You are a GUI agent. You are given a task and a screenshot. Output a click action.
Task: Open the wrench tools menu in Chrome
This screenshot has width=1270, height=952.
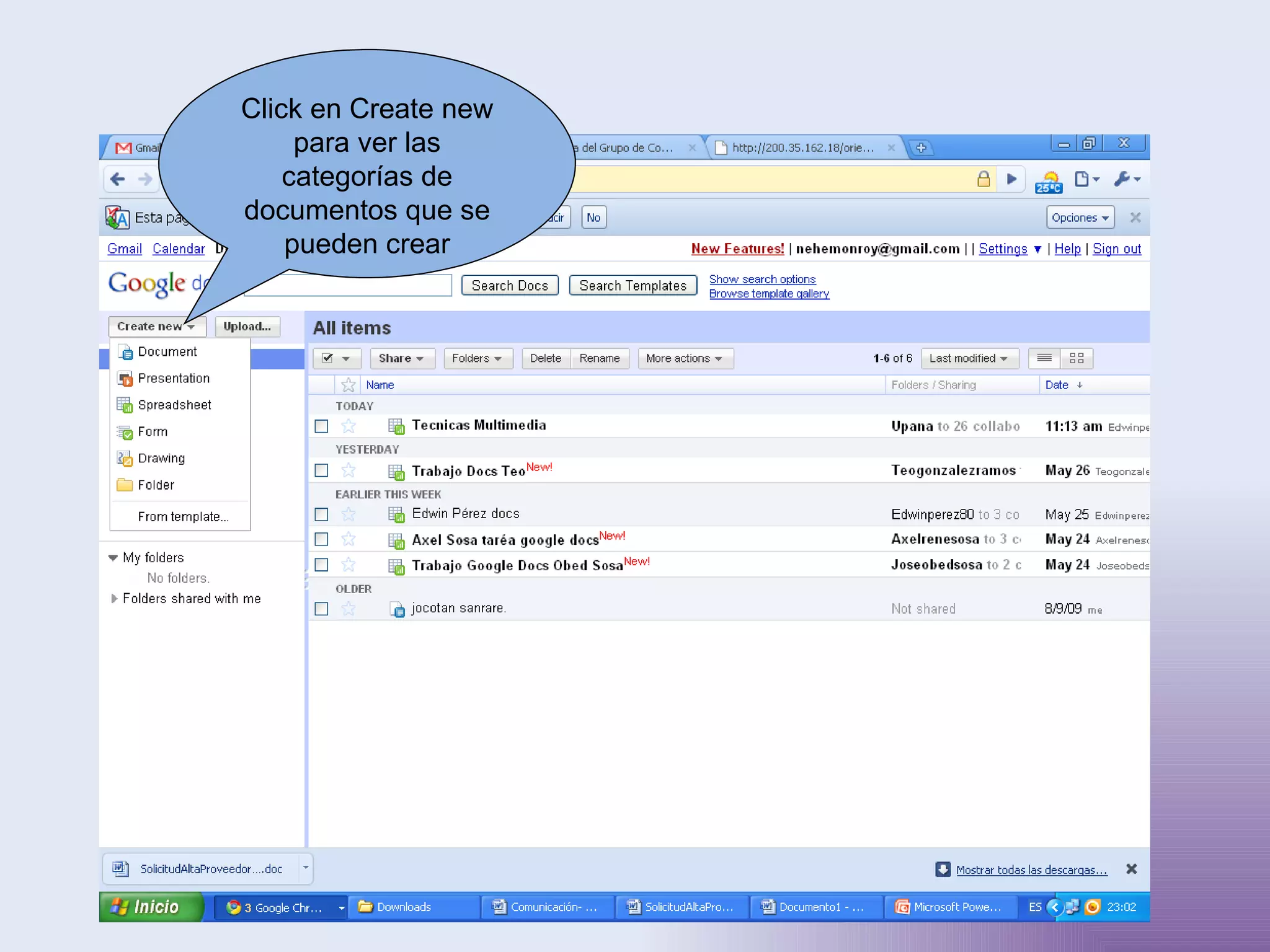(1127, 179)
